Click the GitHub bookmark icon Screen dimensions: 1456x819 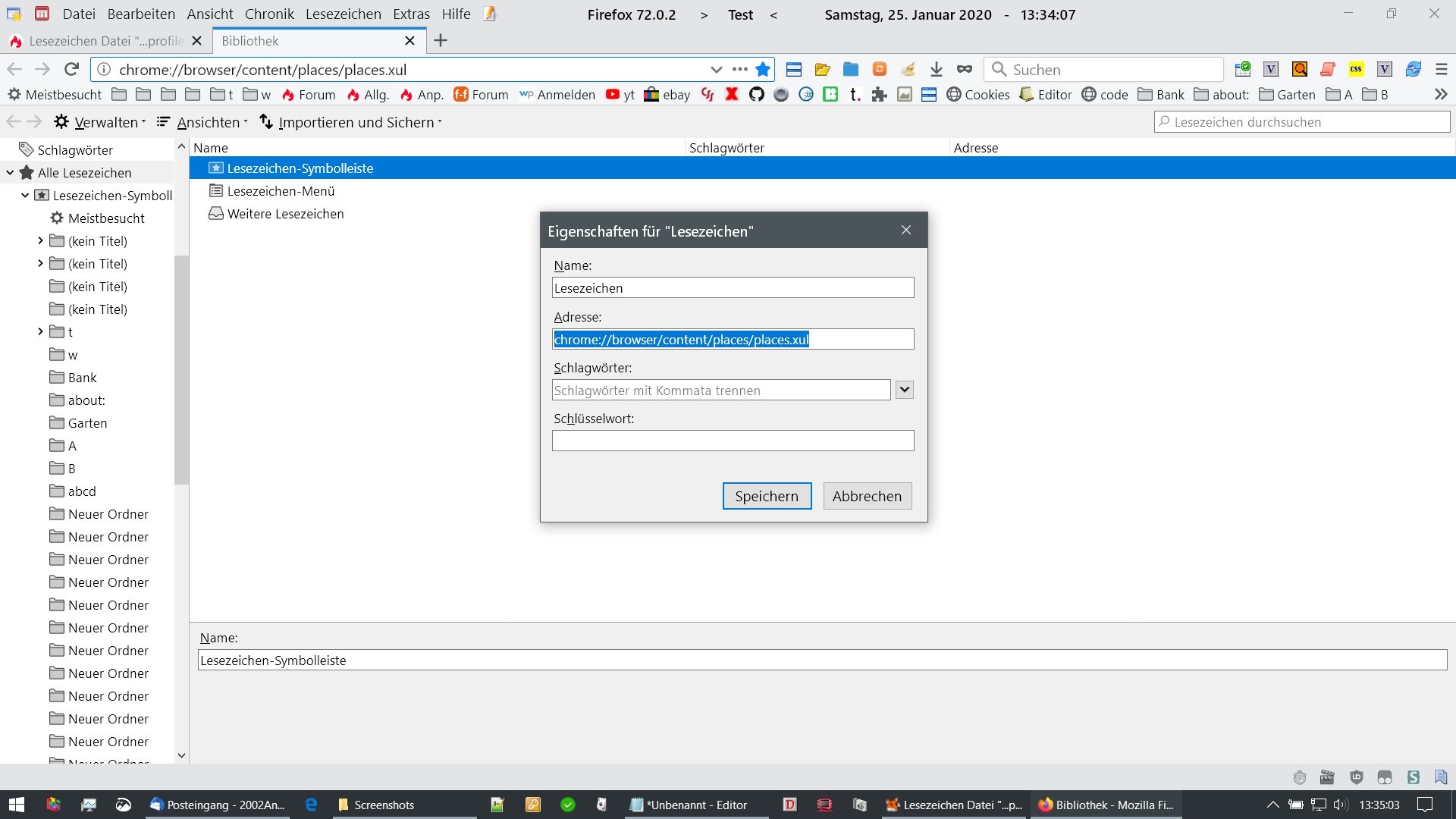coord(756,95)
